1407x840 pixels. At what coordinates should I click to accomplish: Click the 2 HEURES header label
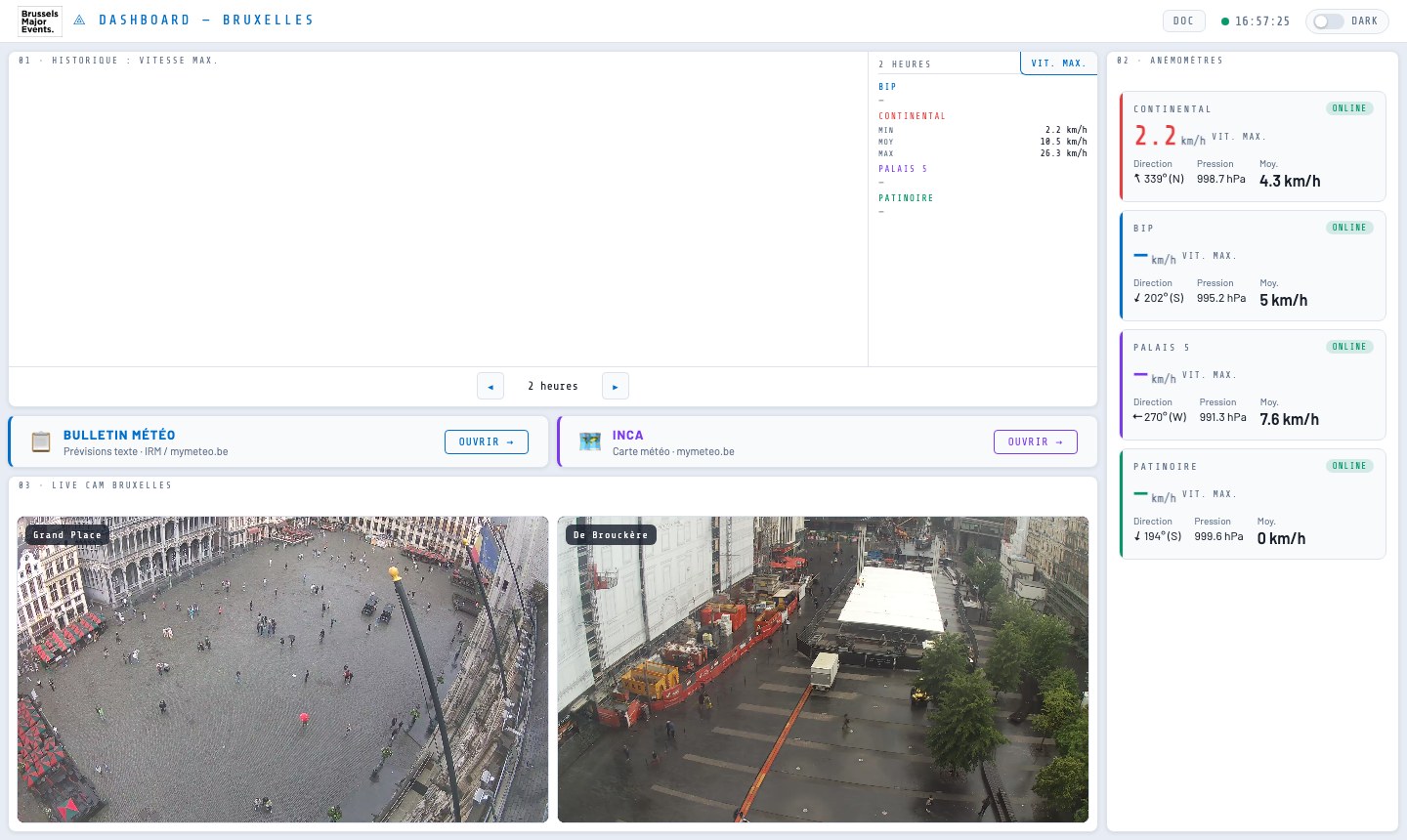pyautogui.click(x=904, y=64)
